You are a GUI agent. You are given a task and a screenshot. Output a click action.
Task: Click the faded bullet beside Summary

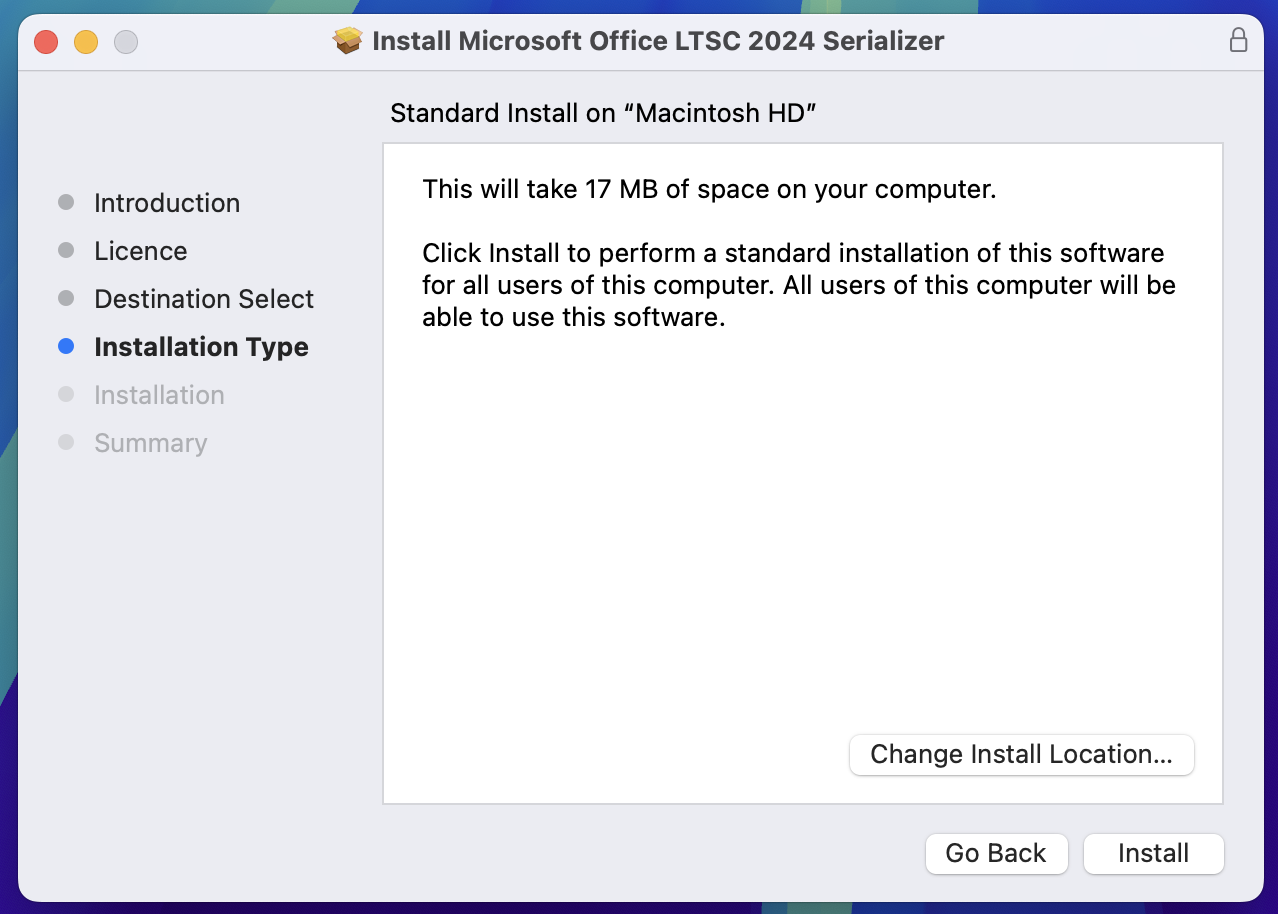click(66, 442)
